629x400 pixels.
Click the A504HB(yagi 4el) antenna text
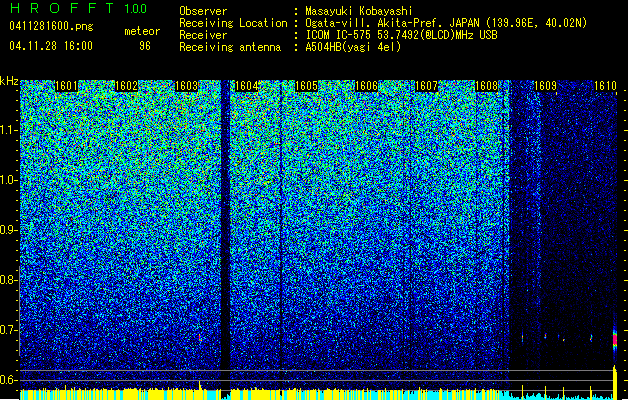pyautogui.click(x=353, y=47)
